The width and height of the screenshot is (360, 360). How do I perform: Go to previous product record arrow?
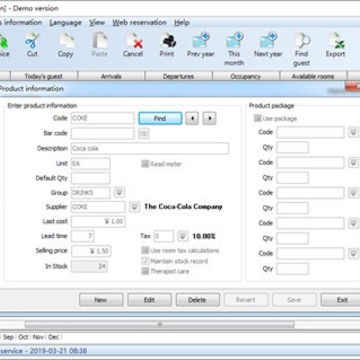tap(192, 118)
